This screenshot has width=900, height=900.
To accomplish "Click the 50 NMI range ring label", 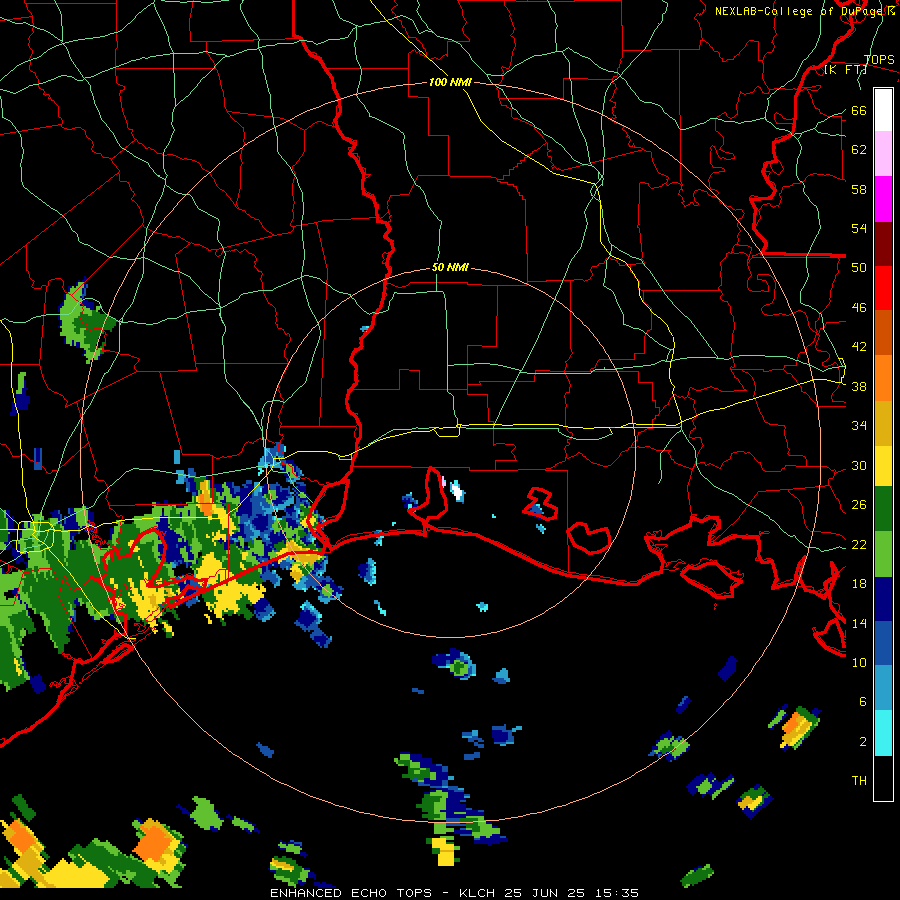I will click(x=450, y=267).
